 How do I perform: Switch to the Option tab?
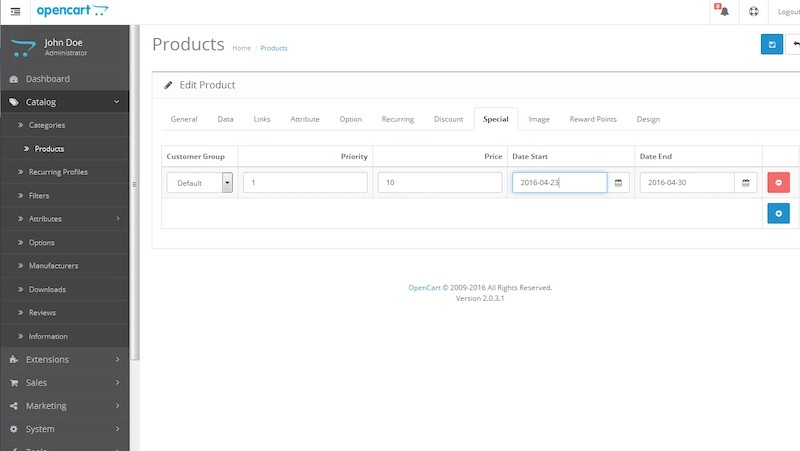coord(351,119)
